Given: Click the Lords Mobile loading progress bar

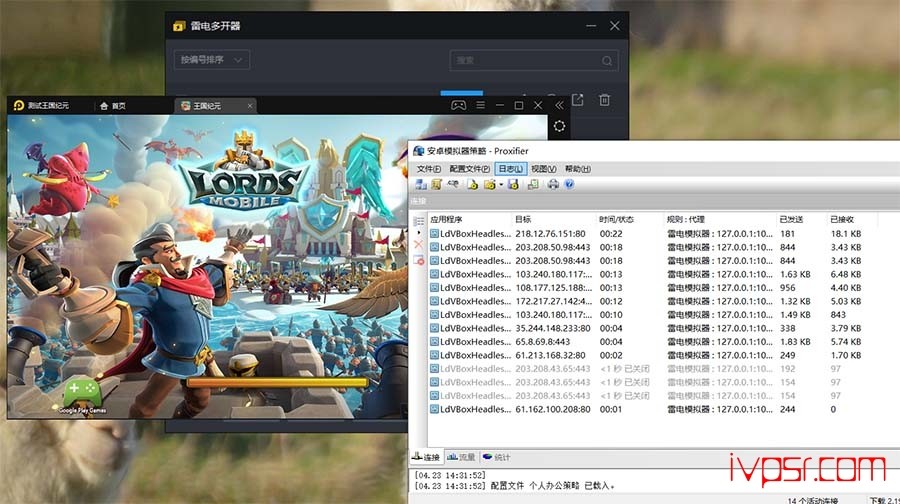Looking at the screenshot, I should 277,382.
